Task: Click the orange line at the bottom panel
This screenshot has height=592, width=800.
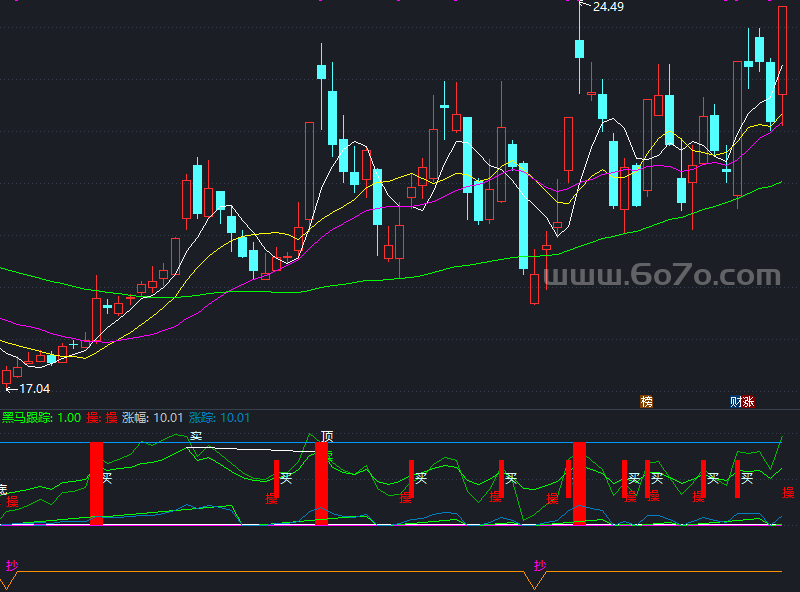Action: (x=300, y=572)
